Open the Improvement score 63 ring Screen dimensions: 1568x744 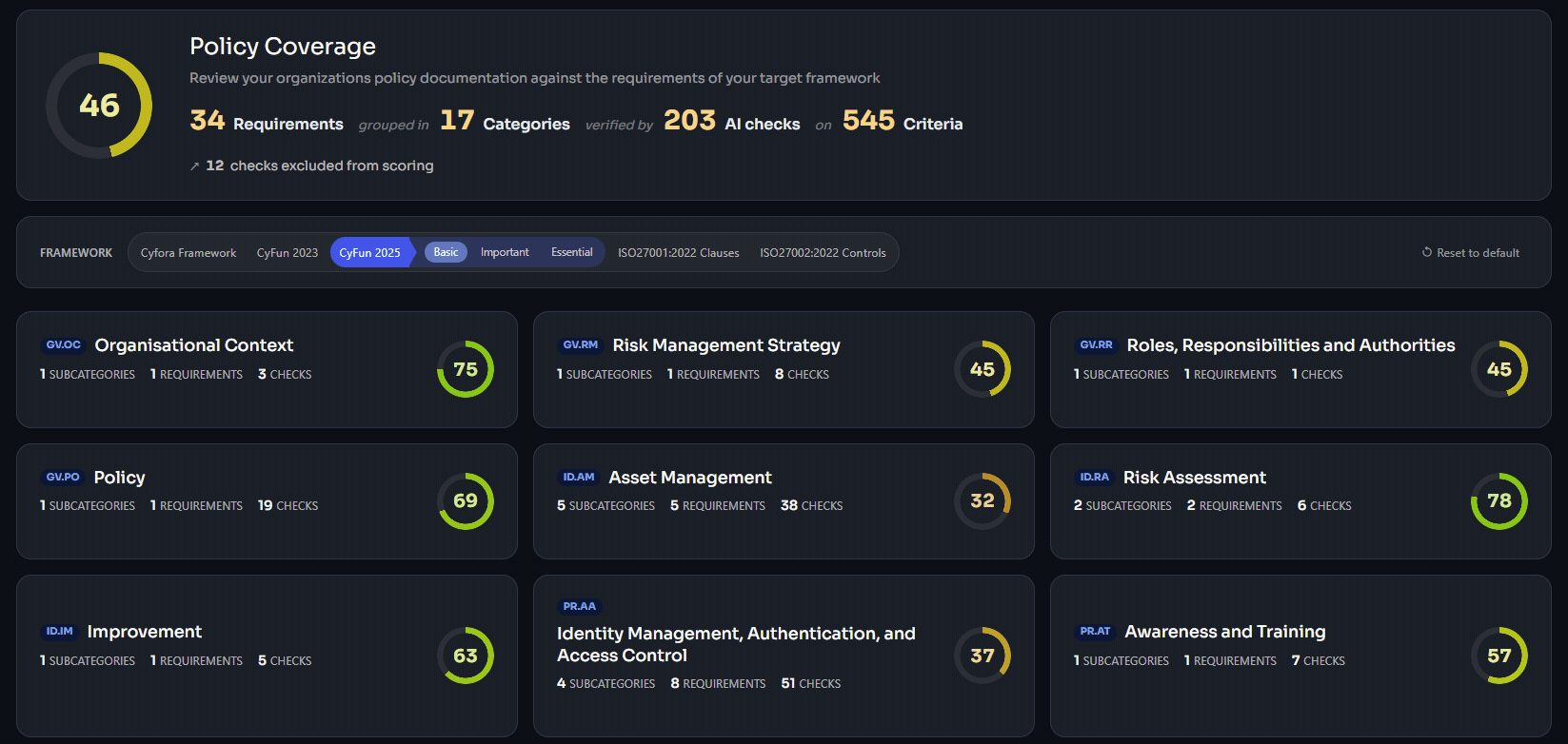pyautogui.click(x=466, y=656)
